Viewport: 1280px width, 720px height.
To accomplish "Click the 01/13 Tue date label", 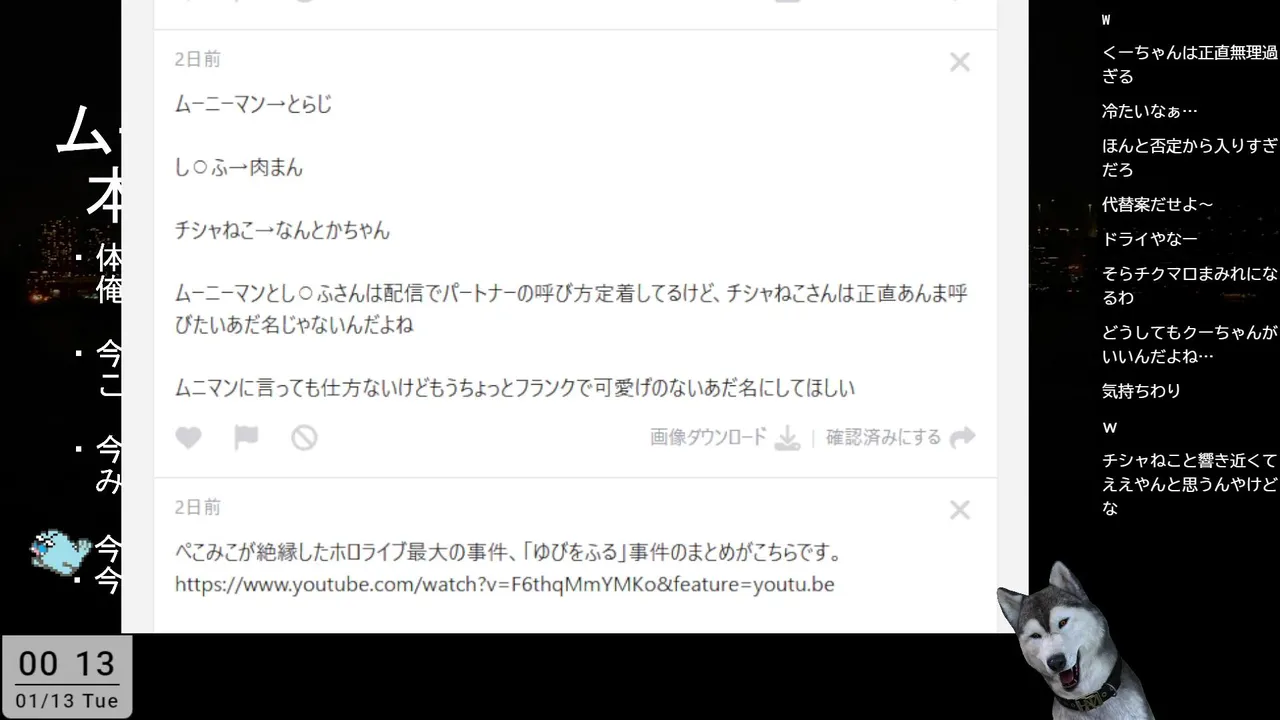I will (67, 701).
